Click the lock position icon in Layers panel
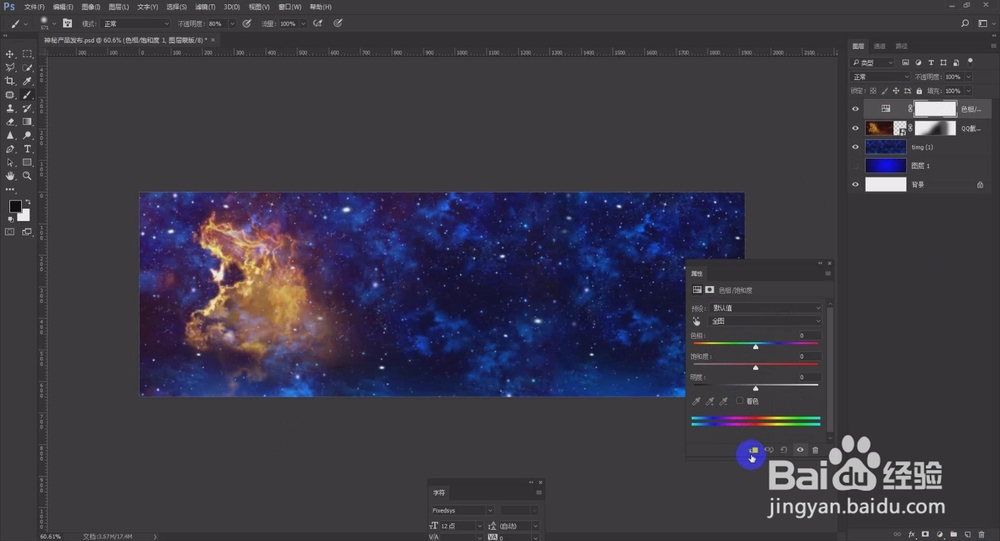Viewport: 1000px width, 541px height. pyautogui.click(x=895, y=91)
